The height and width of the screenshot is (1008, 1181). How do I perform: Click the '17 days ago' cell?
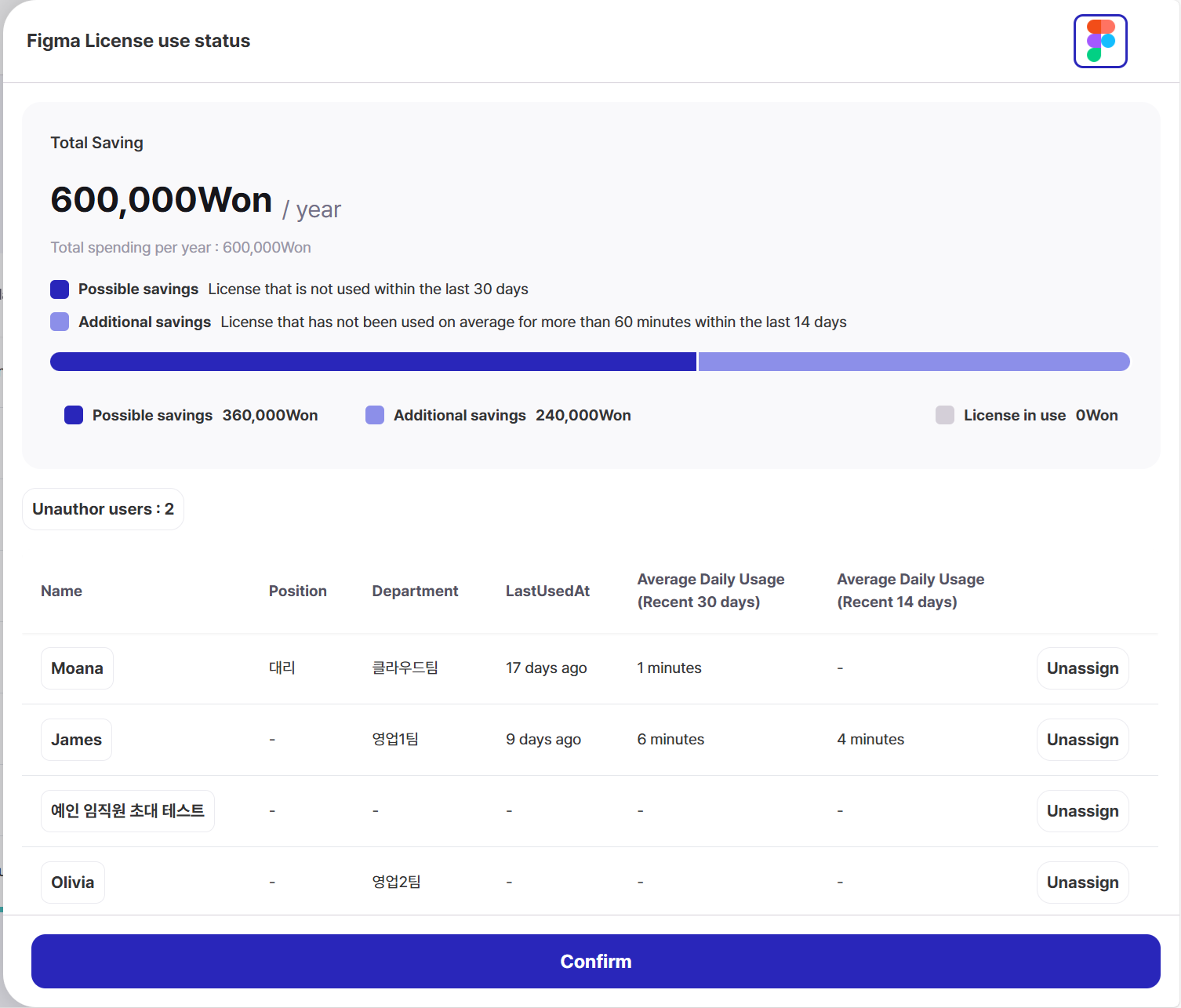click(547, 668)
